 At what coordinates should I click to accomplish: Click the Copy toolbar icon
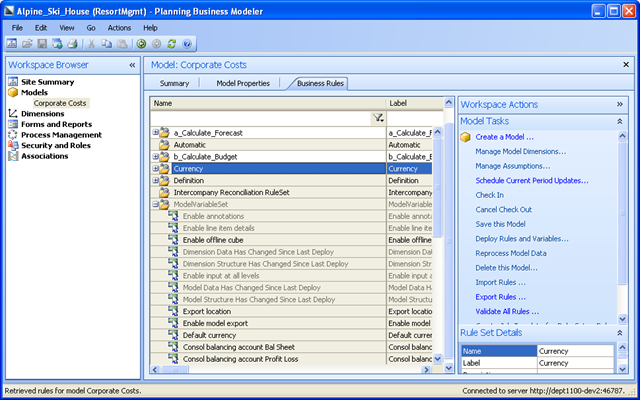coord(107,44)
